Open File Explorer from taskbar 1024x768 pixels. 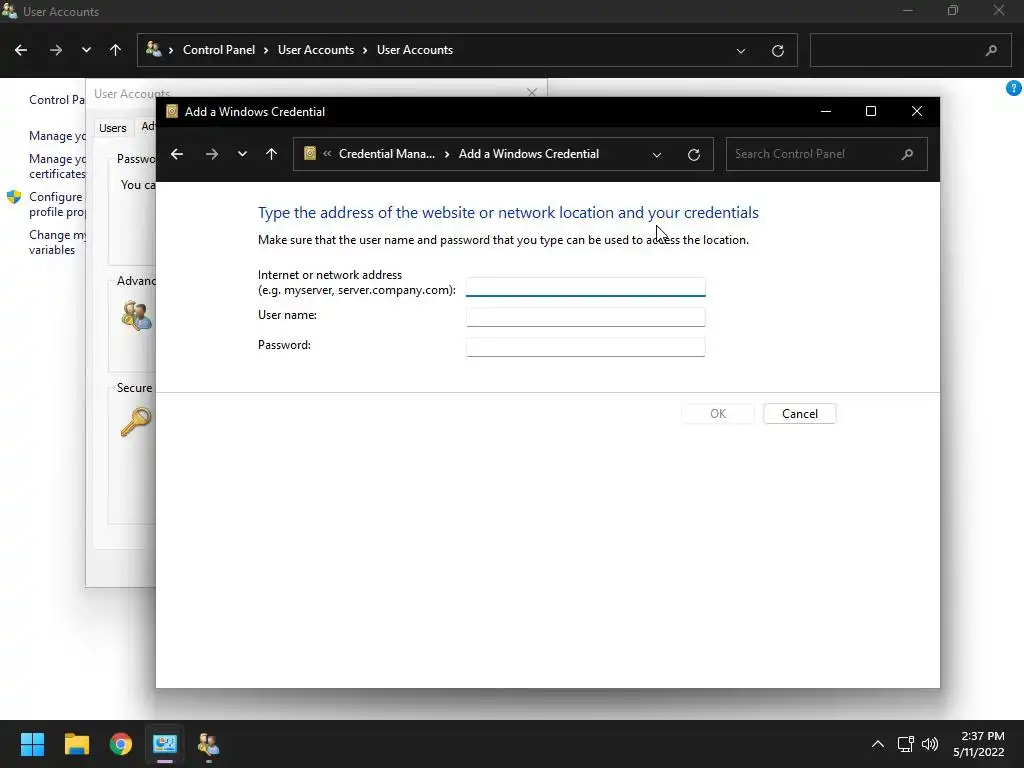point(76,744)
